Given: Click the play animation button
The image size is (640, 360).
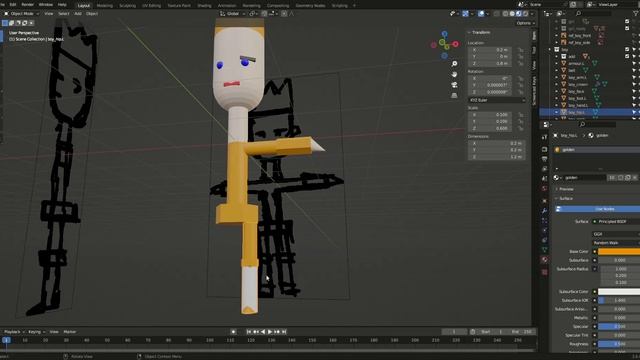Looking at the screenshot, I should tap(270, 332).
